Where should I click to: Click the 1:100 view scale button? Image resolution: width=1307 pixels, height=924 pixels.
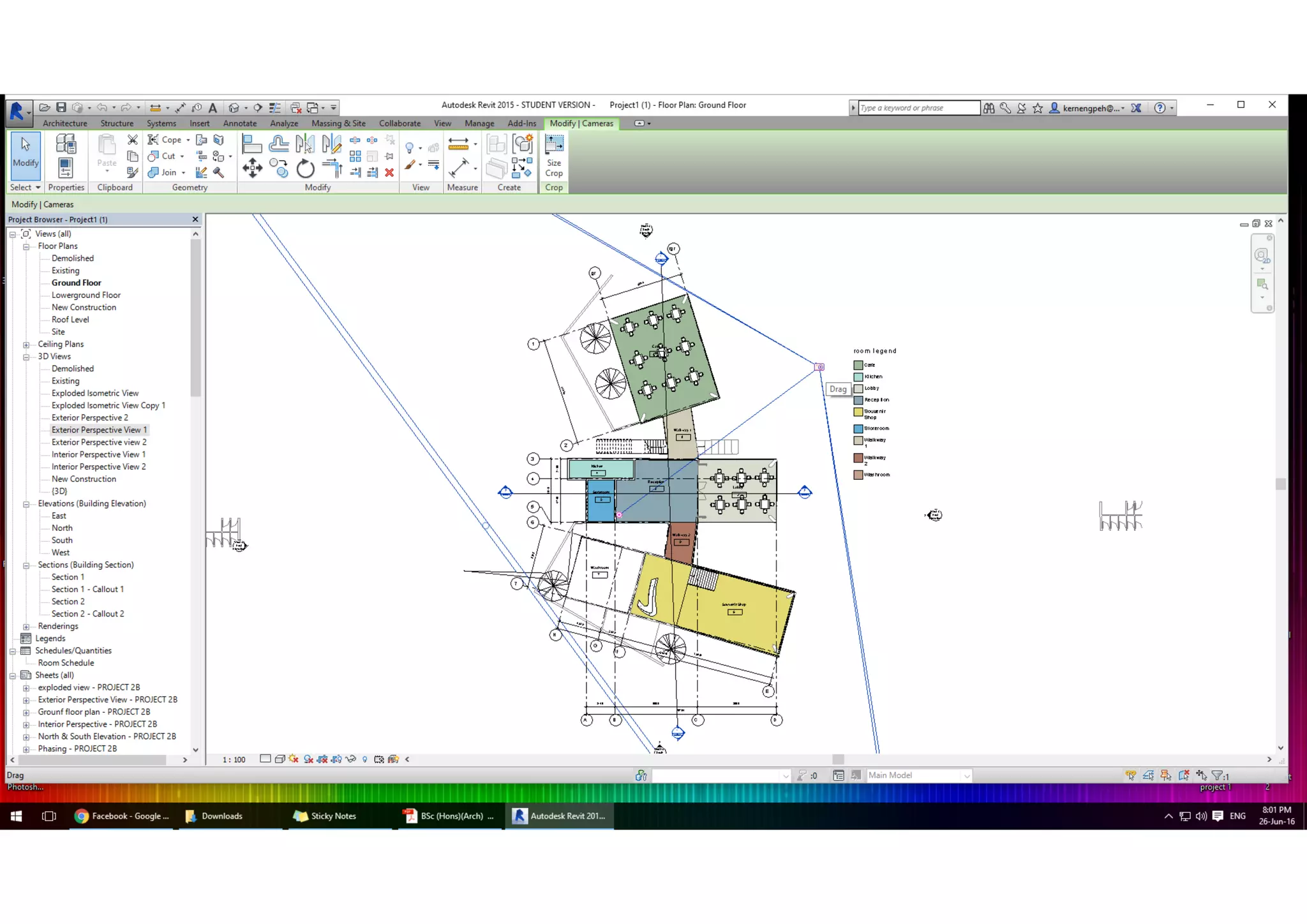coord(234,759)
